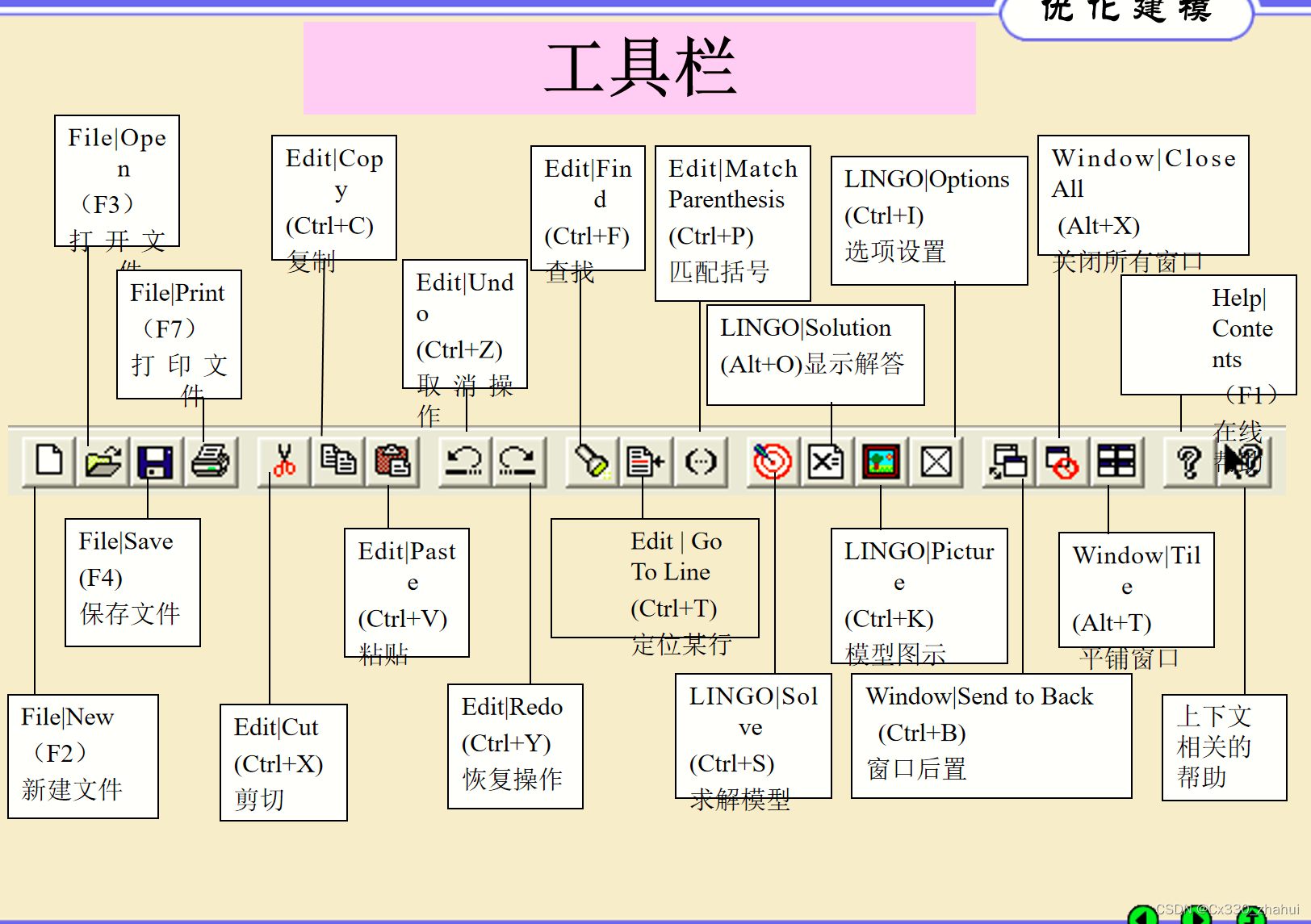The height and width of the screenshot is (924, 1311).
Task: Print the file with the printer icon
Action: click(210, 462)
